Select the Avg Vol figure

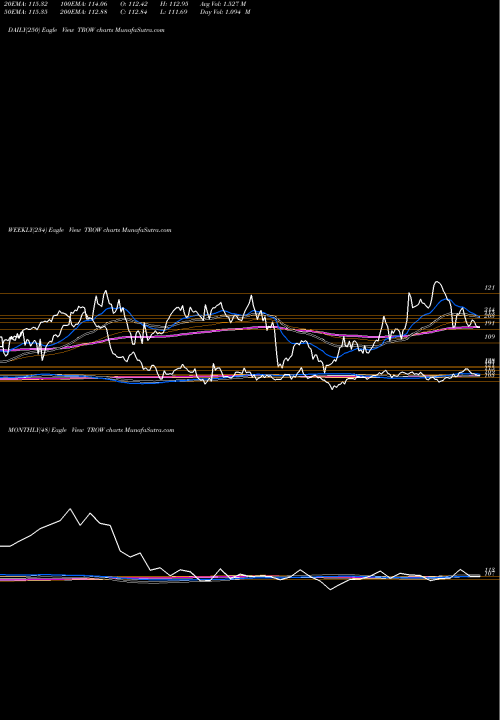point(223,4)
